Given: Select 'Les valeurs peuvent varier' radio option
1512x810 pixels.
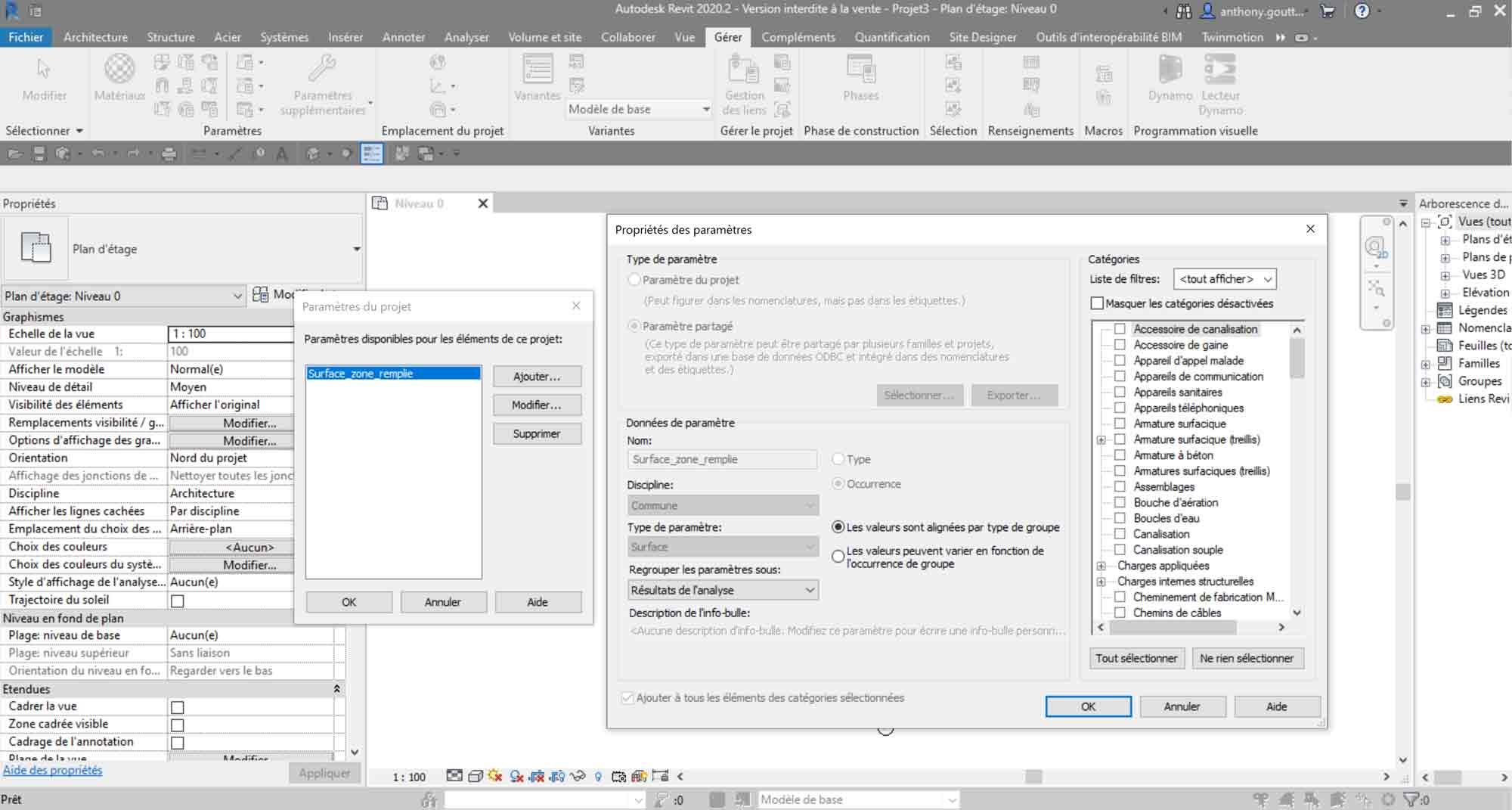Looking at the screenshot, I should [x=838, y=557].
